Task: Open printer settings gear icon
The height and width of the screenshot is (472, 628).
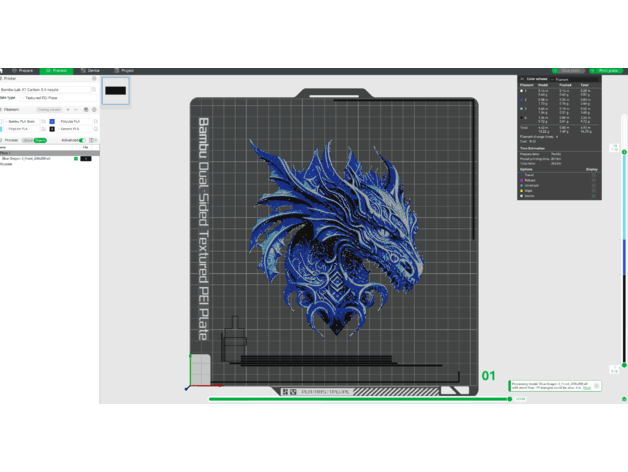Action: click(94, 79)
